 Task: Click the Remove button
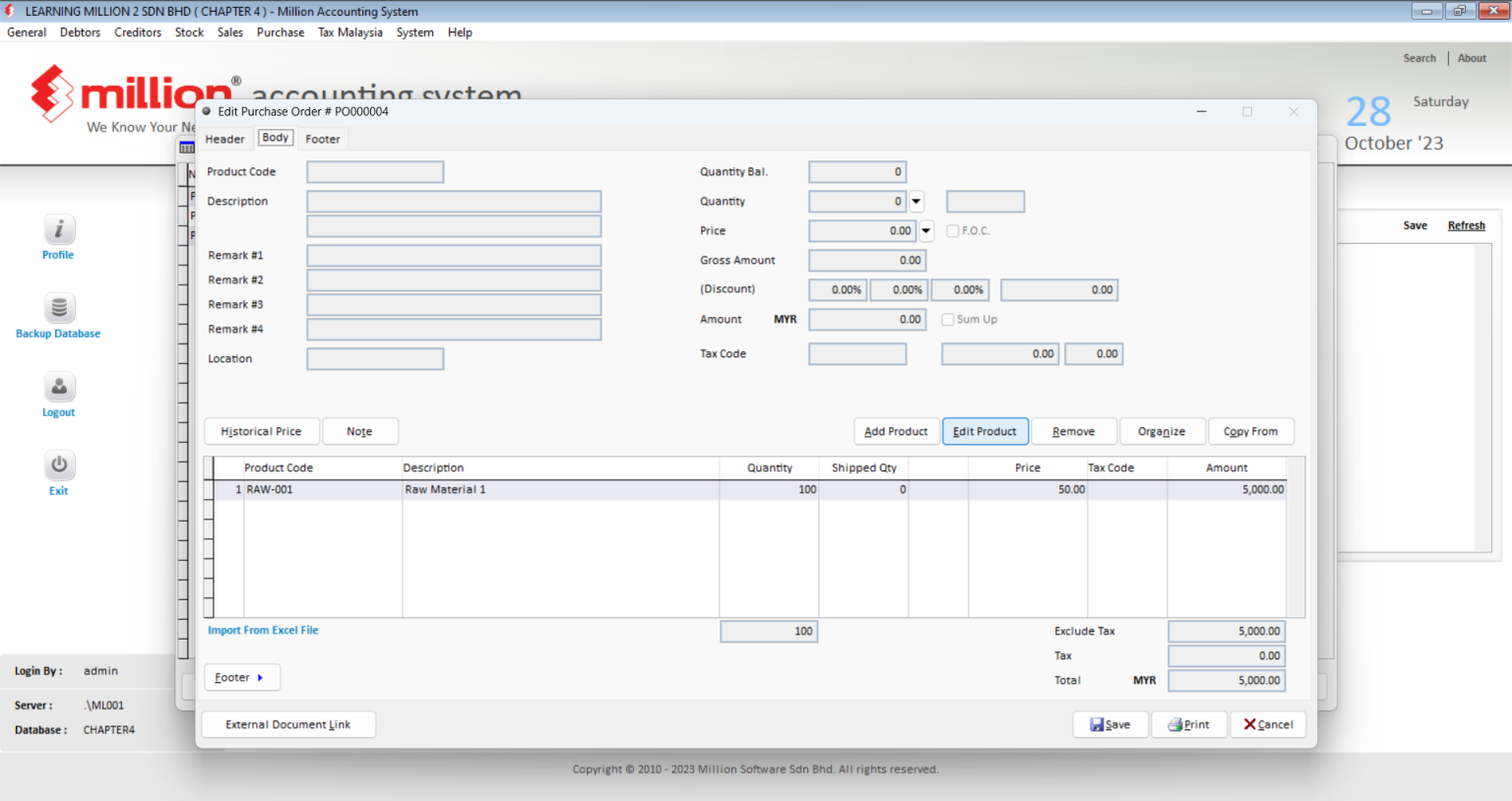(x=1074, y=431)
